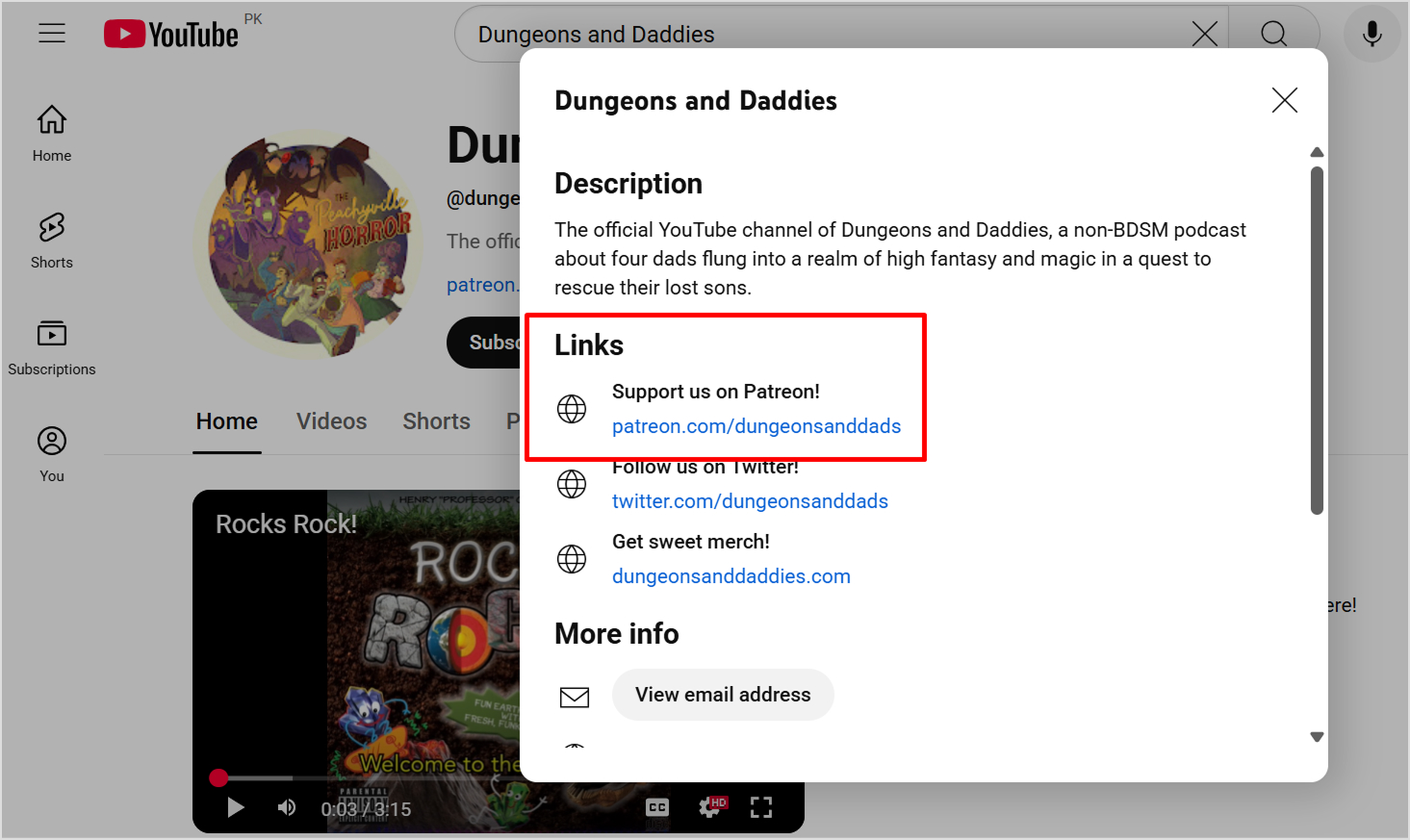Viewport: 1410px width, 840px height.
Task: Select the channel Home tab
Action: (227, 421)
